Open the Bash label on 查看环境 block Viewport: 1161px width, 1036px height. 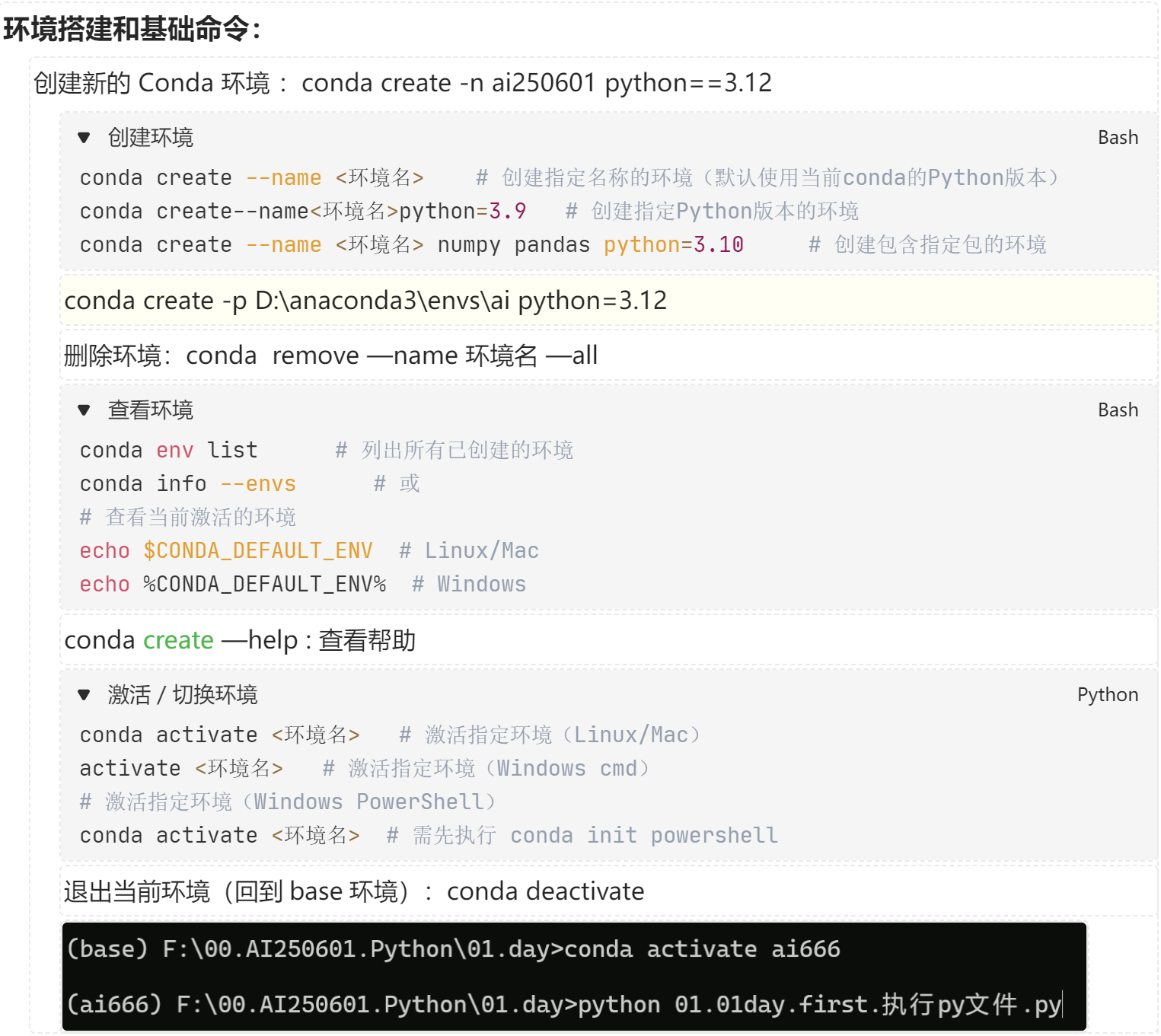point(1117,410)
